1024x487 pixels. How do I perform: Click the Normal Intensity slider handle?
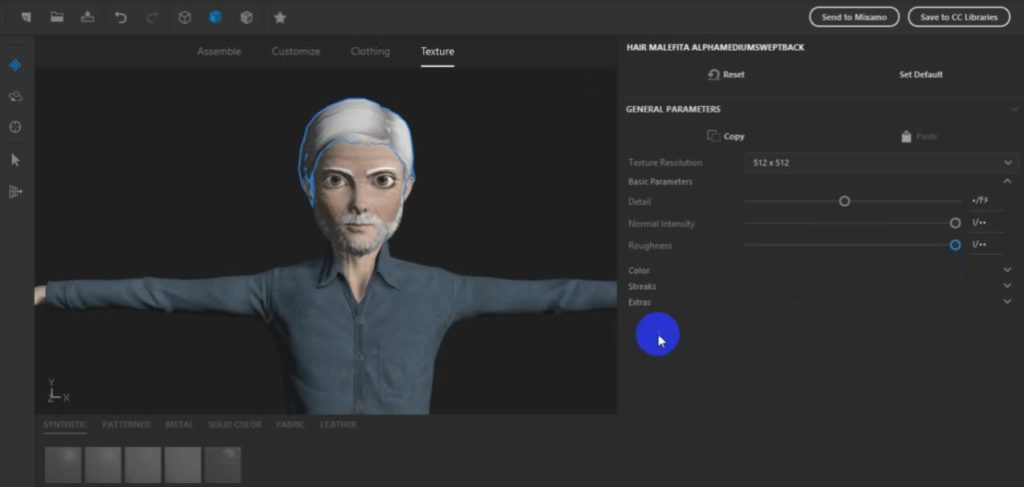(955, 223)
